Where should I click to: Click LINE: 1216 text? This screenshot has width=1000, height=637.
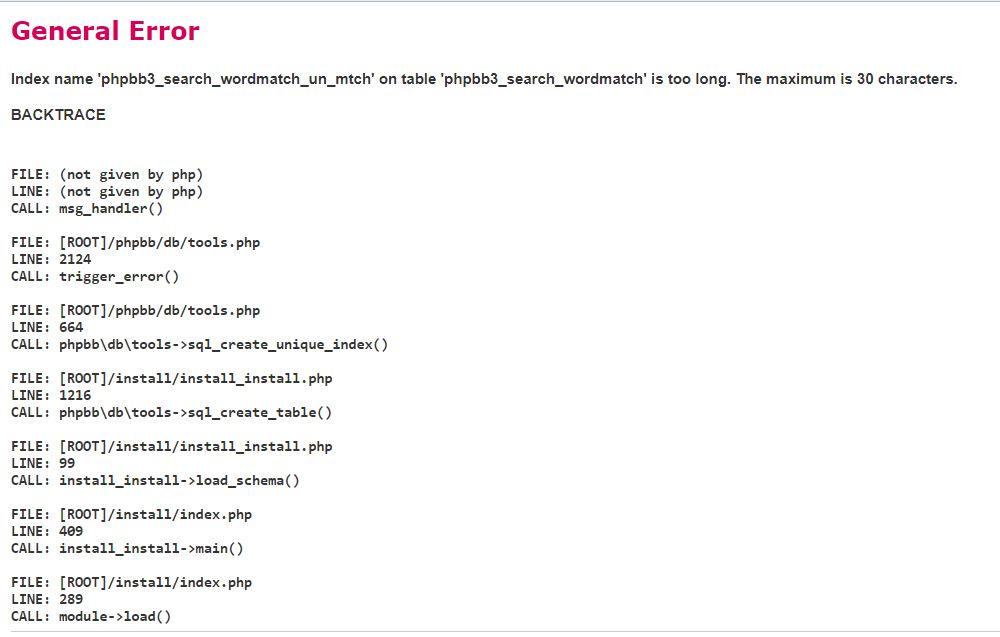(x=51, y=395)
